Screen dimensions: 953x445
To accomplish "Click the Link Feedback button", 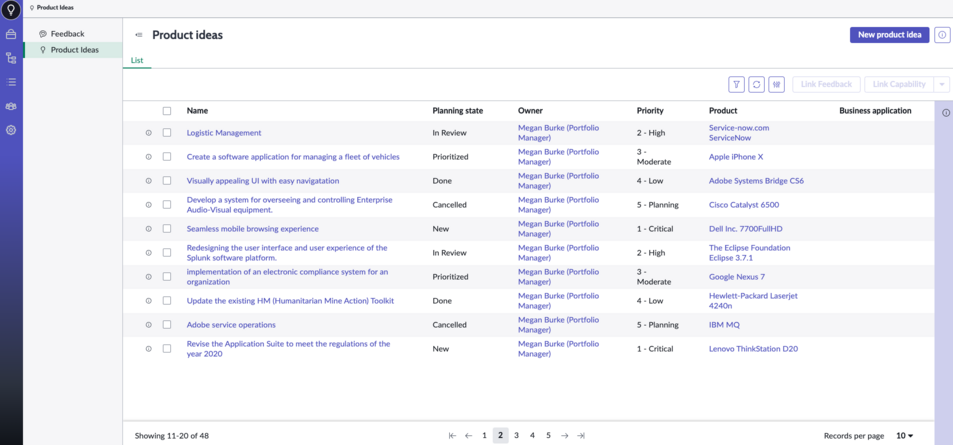I will point(827,85).
